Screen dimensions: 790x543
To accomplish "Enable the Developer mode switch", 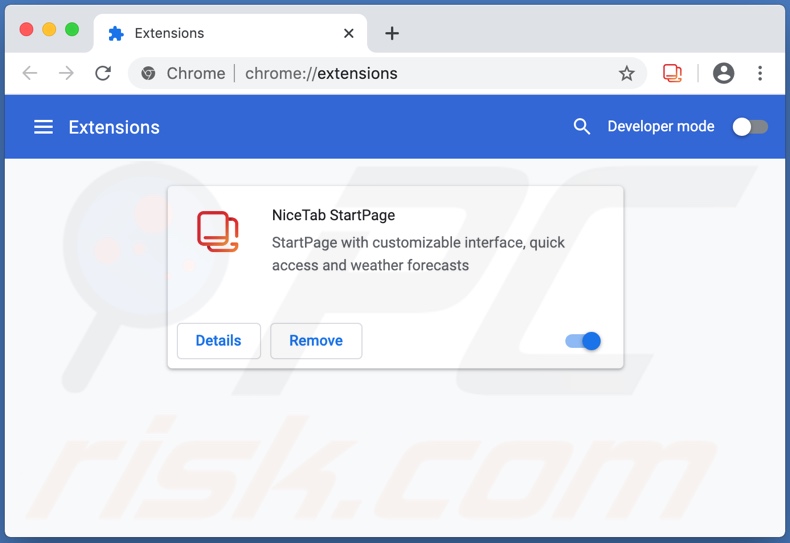I will (750, 126).
